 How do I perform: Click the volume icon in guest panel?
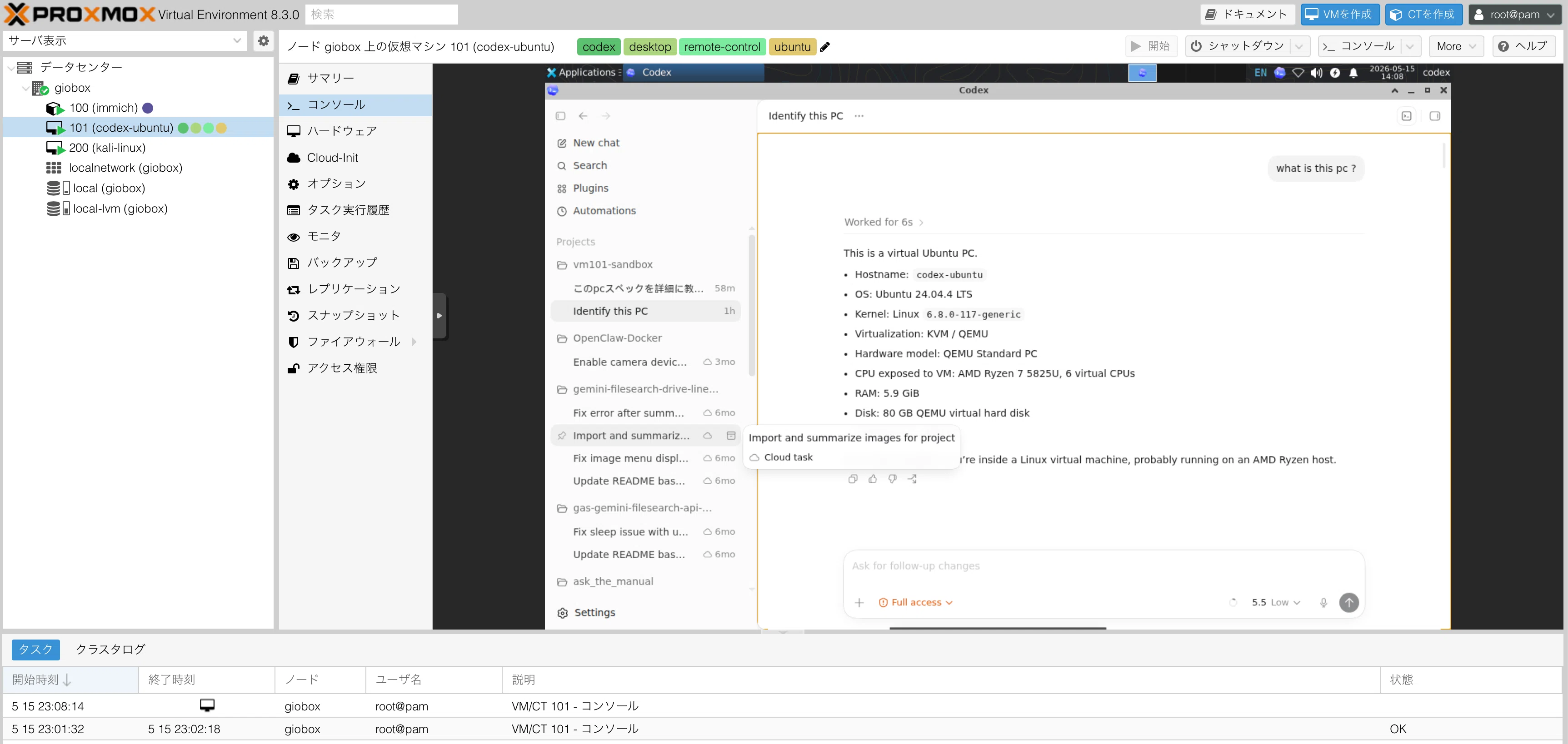pos(1317,72)
